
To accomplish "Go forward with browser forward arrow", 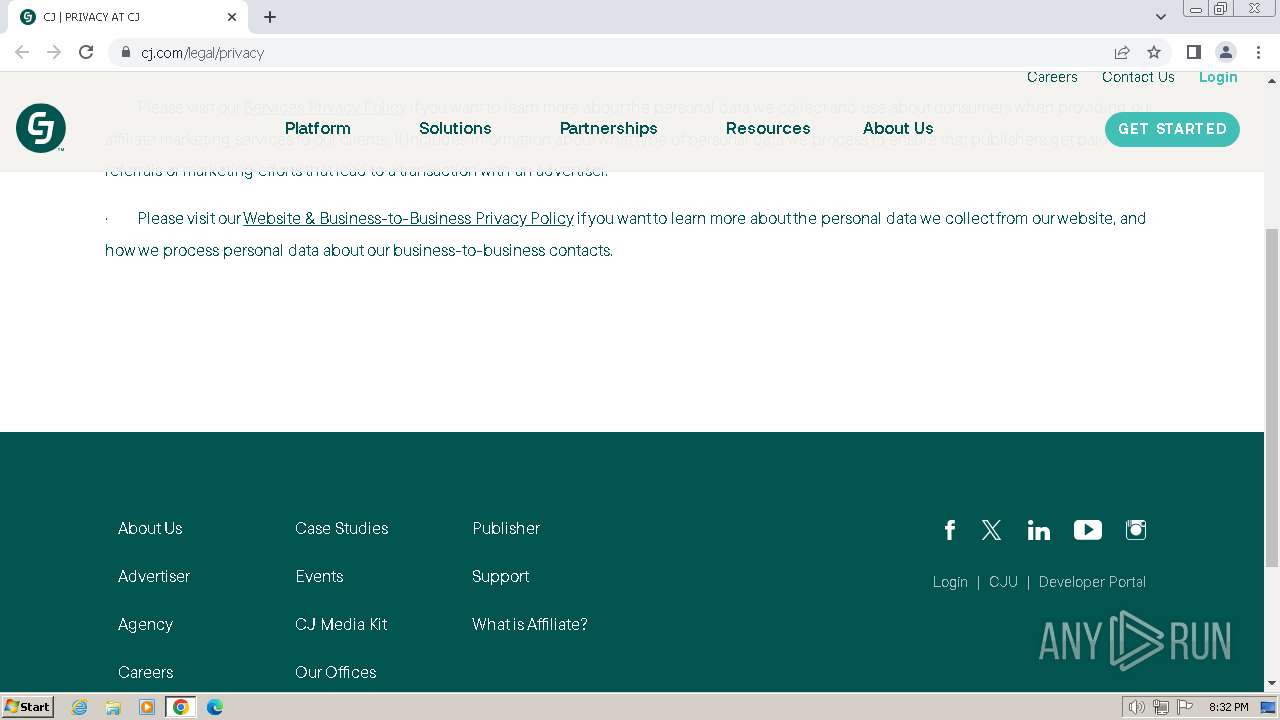I will point(54,52).
